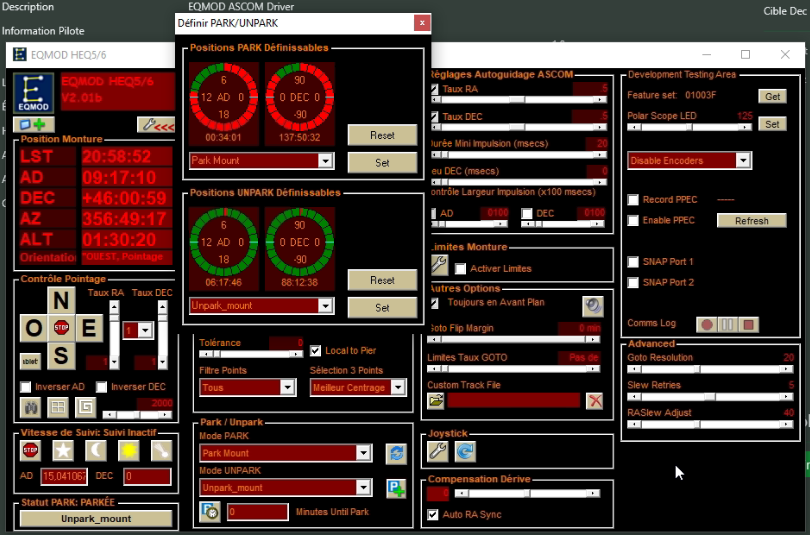This screenshot has height=535, width=810.
Task: Enable the Enable PPEC checkbox
Action: point(633,221)
